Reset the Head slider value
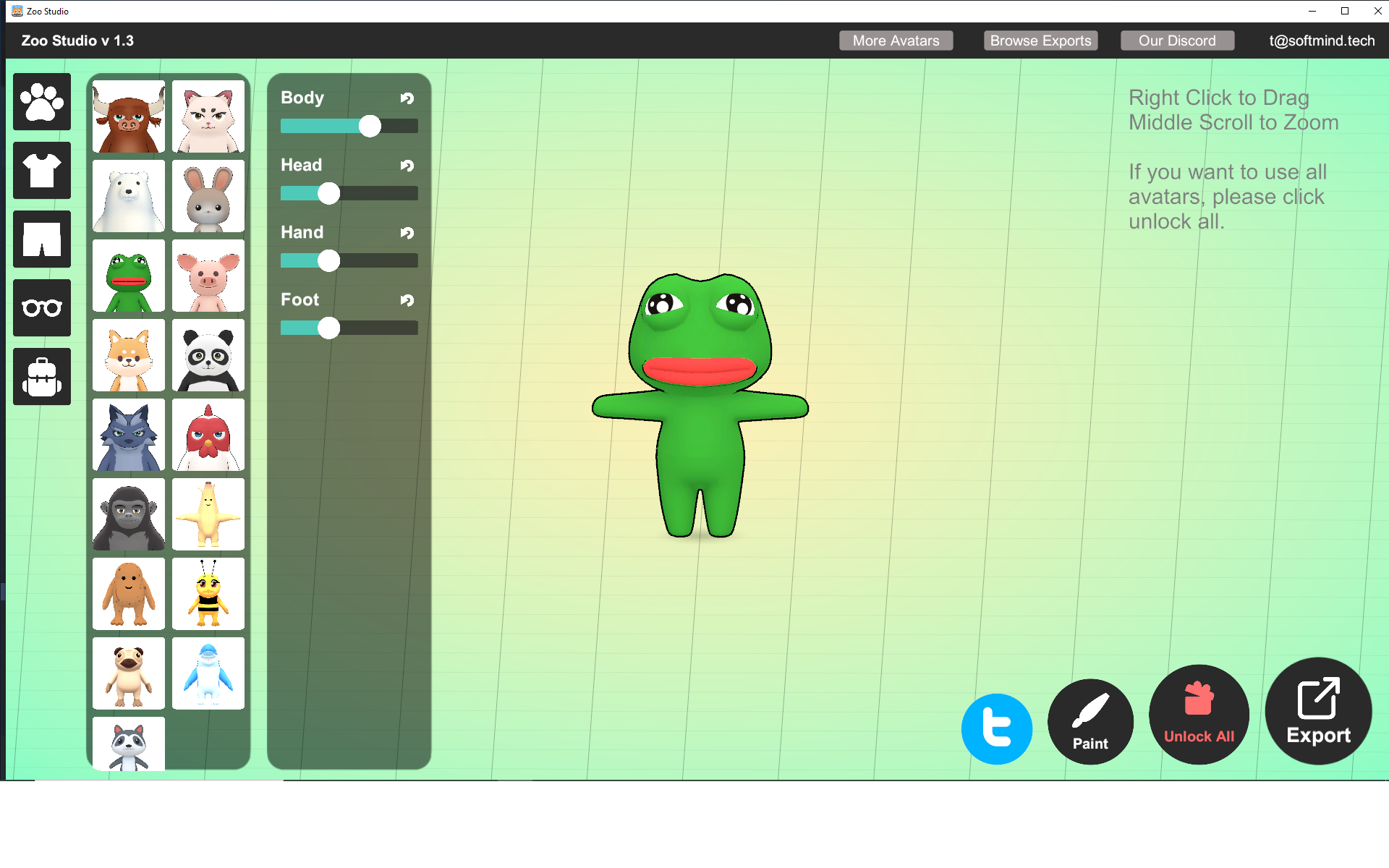The width and height of the screenshot is (1389, 868). 407,166
